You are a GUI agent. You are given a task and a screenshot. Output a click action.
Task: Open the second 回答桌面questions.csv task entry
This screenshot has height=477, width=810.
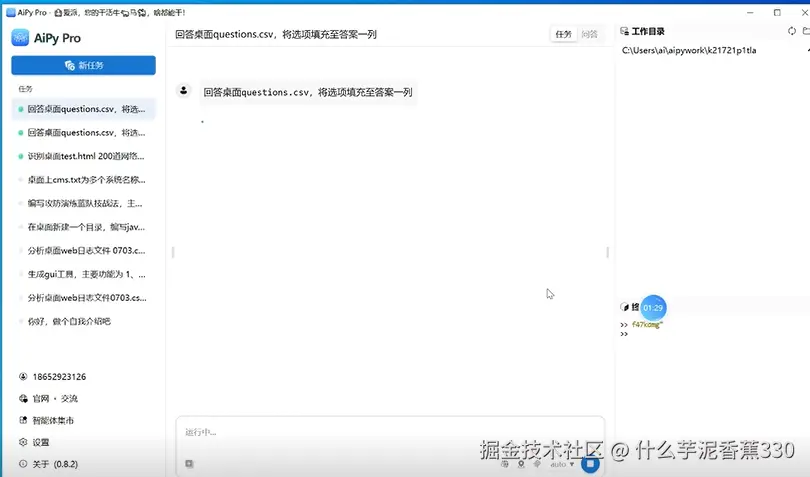click(x=83, y=133)
